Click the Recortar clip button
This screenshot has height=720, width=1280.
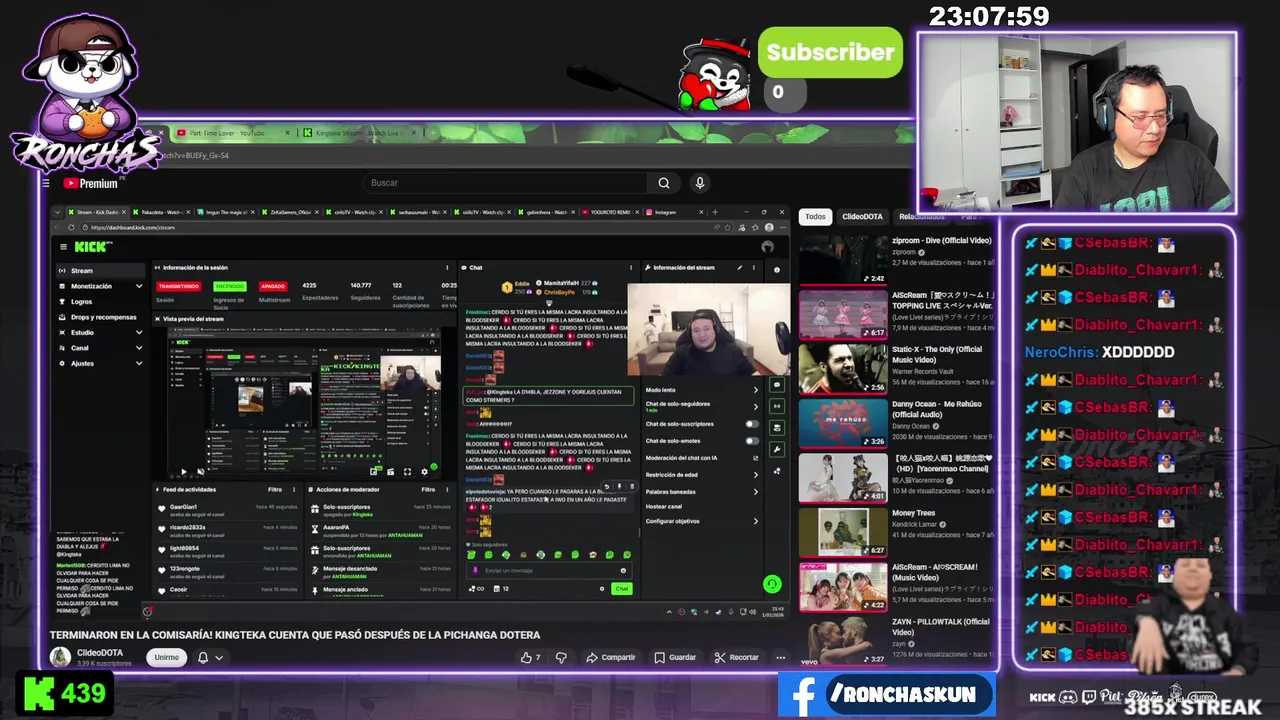coord(736,657)
